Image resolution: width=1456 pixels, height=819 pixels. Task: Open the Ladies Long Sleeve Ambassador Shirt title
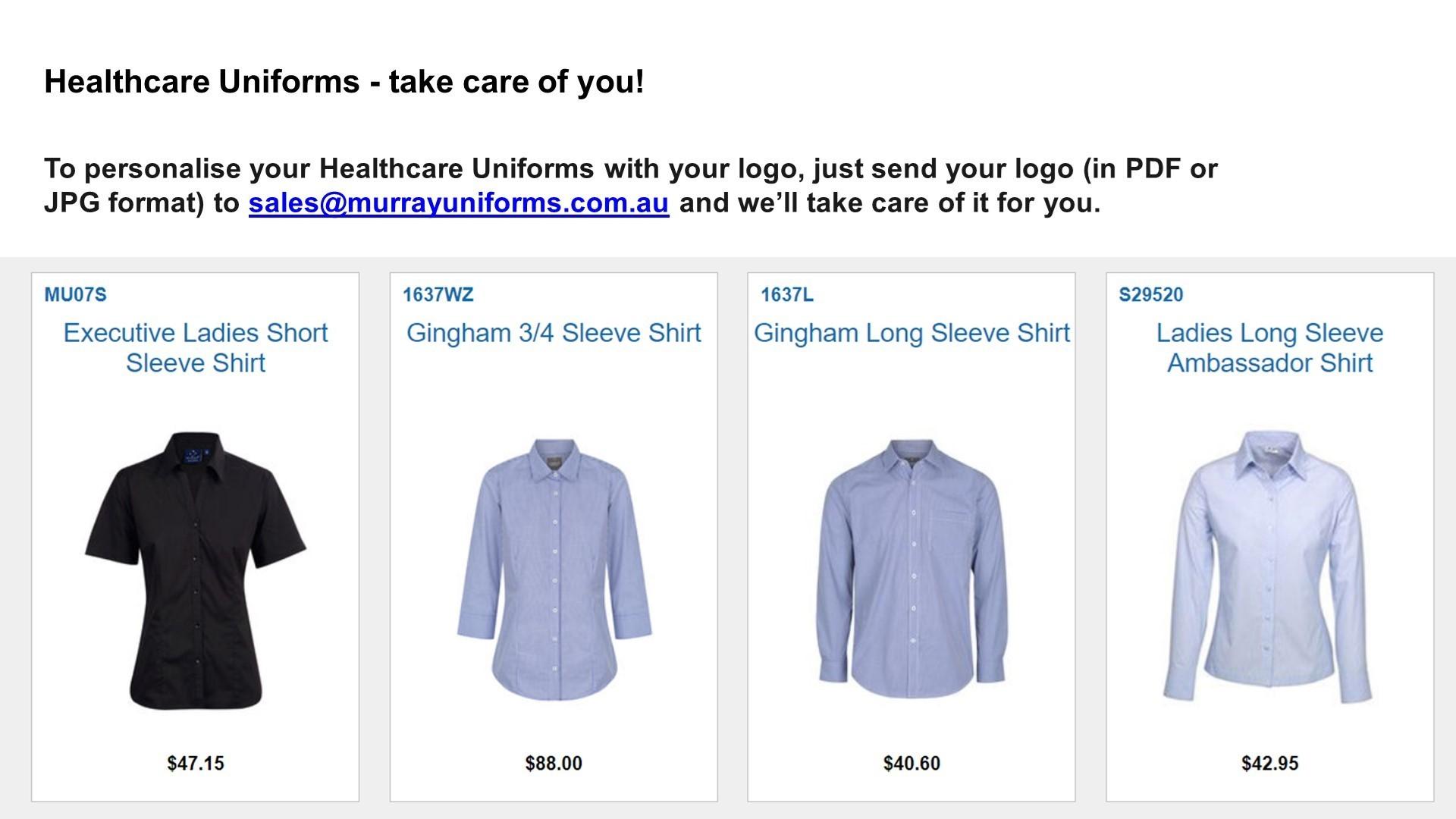[x=1269, y=347]
